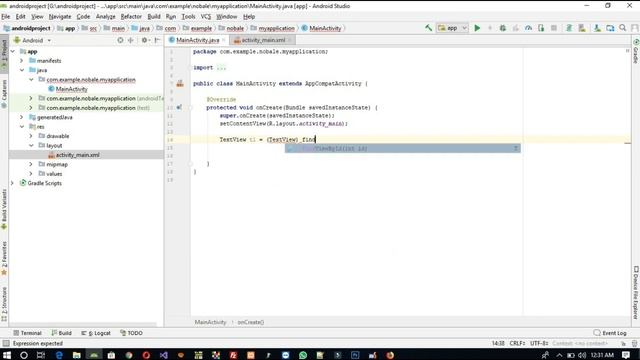Viewport: 640px width, 360px height.
Task: Select the findViewById autocomplete suggestion
Action: 402,148
